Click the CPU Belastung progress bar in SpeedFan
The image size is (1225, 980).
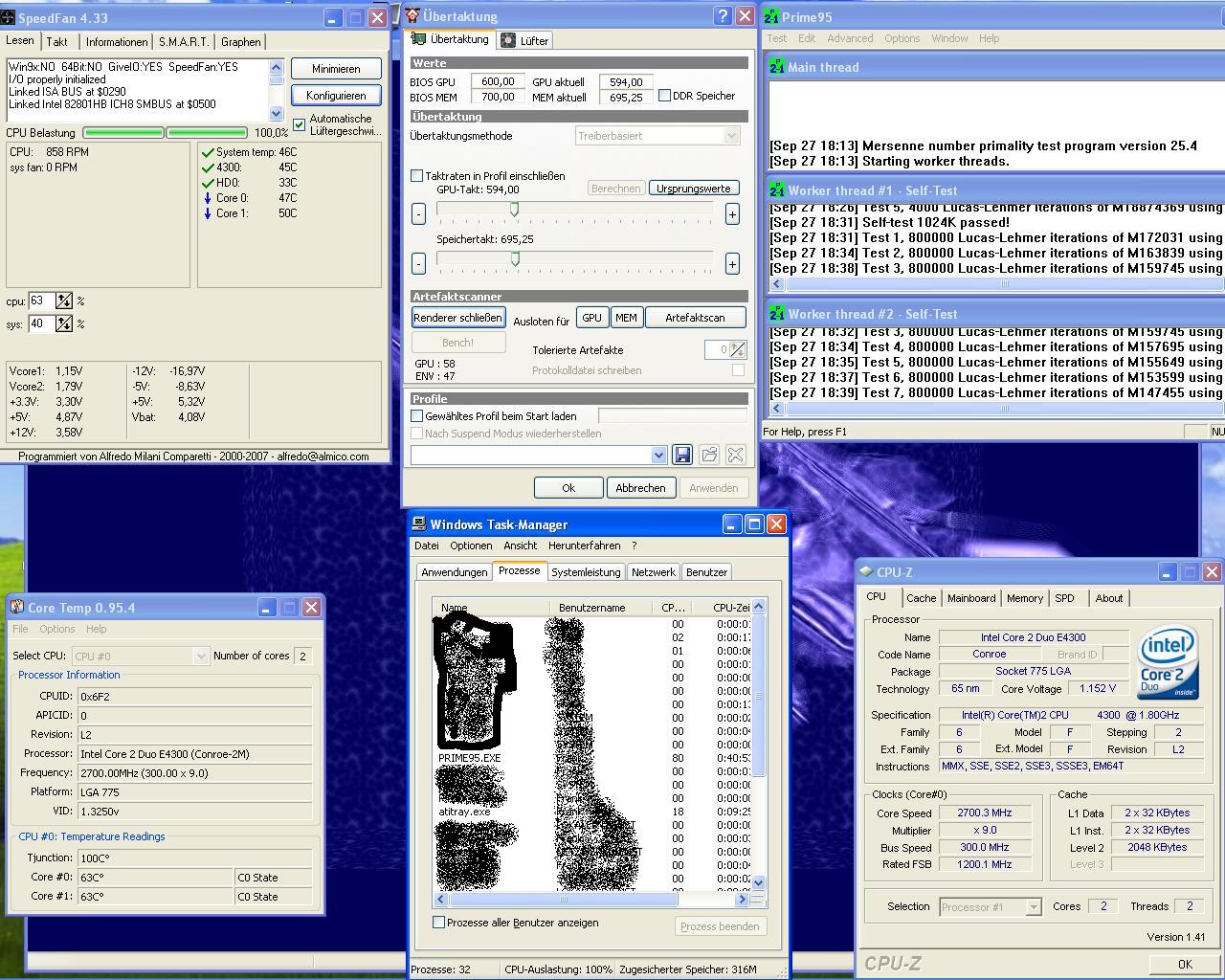(166, 133)
